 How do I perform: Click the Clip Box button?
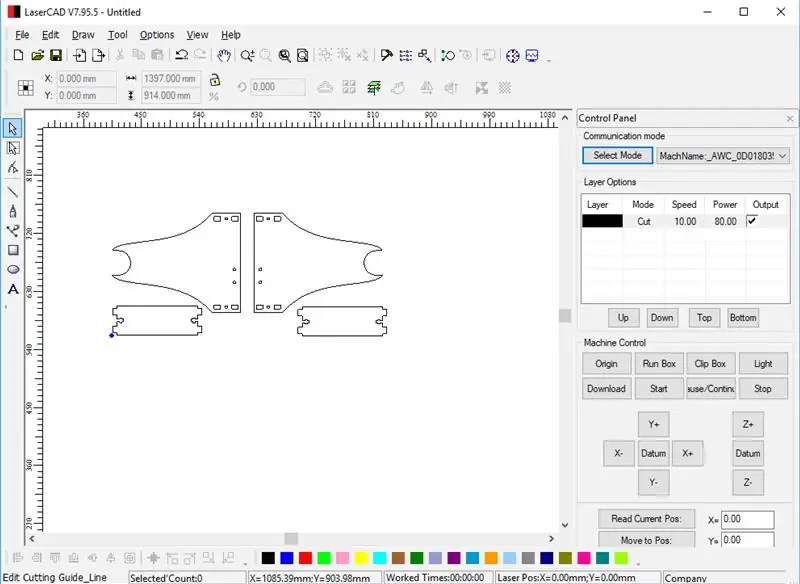710,364
